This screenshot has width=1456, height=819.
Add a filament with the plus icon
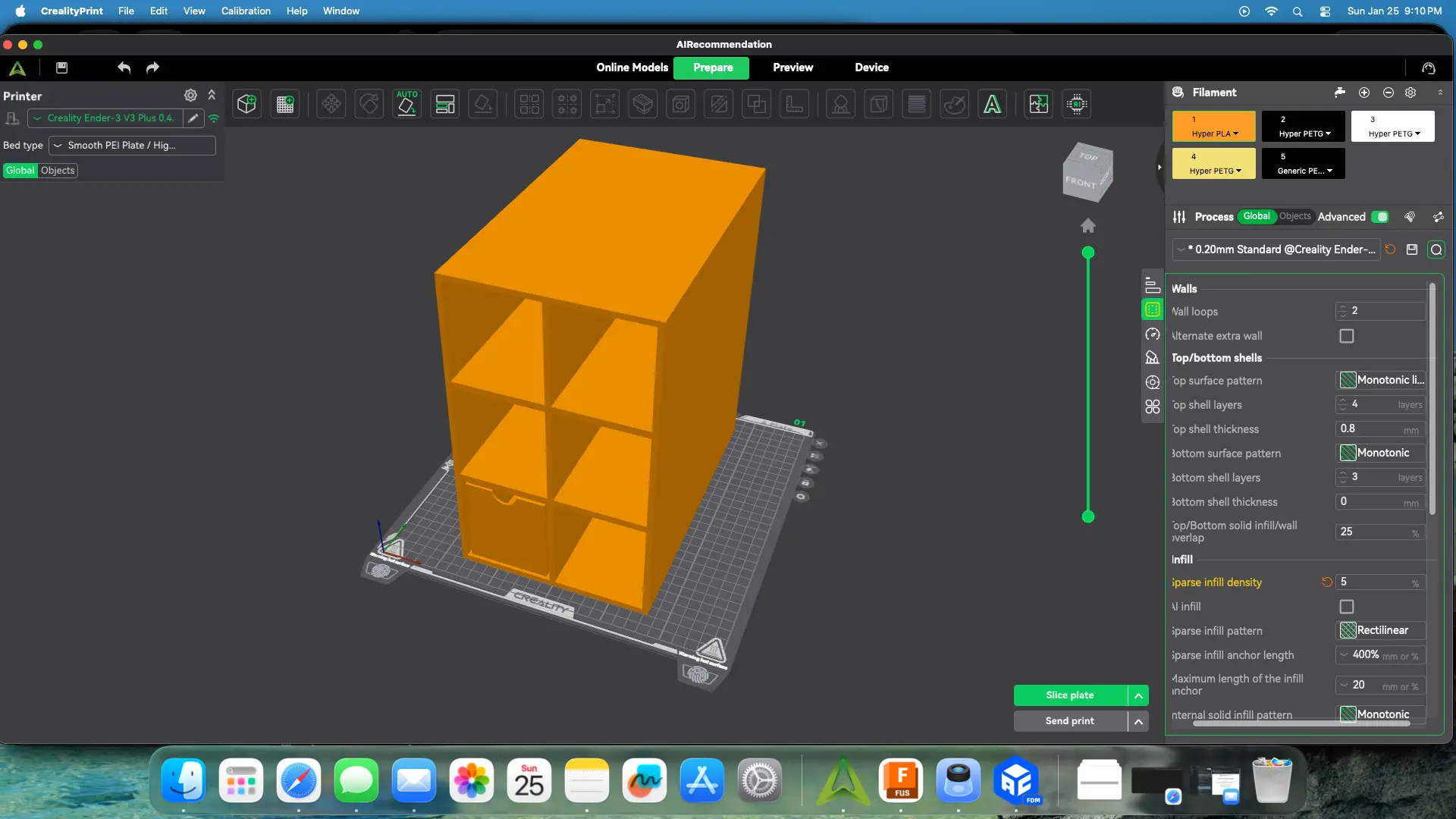click(1364, 93)
